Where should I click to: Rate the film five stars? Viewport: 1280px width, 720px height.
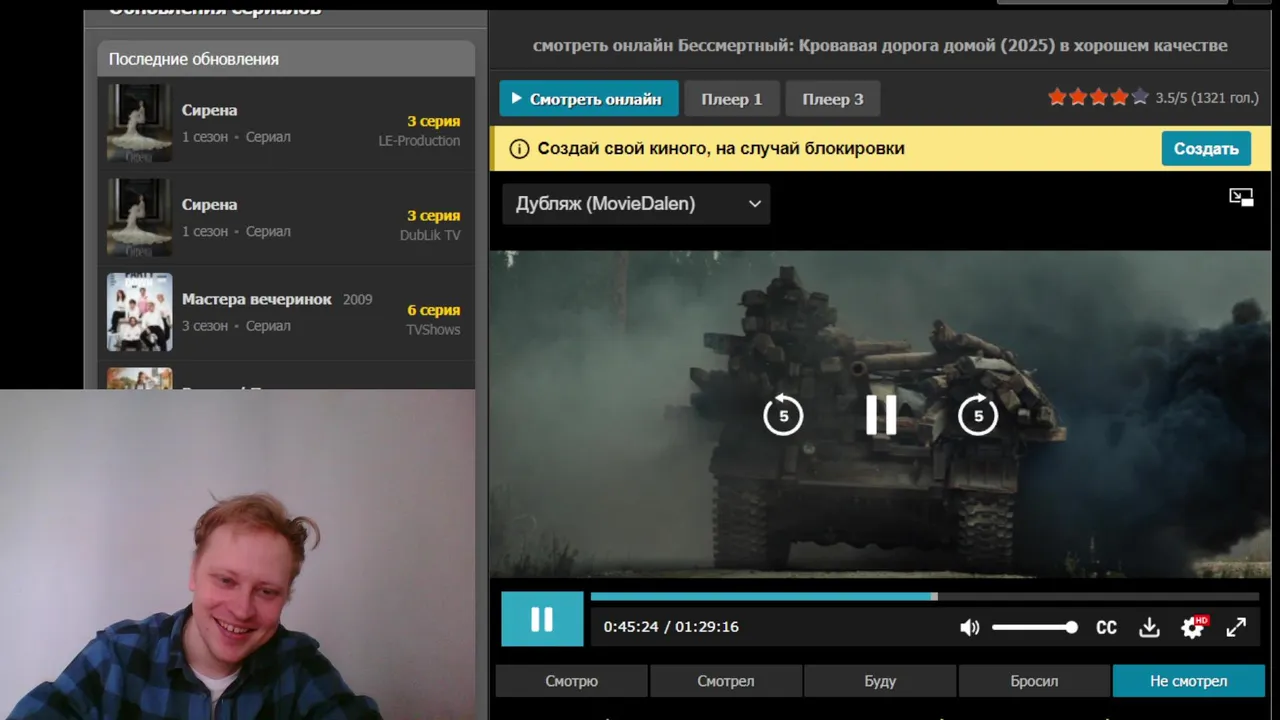tap(1139, 97)
